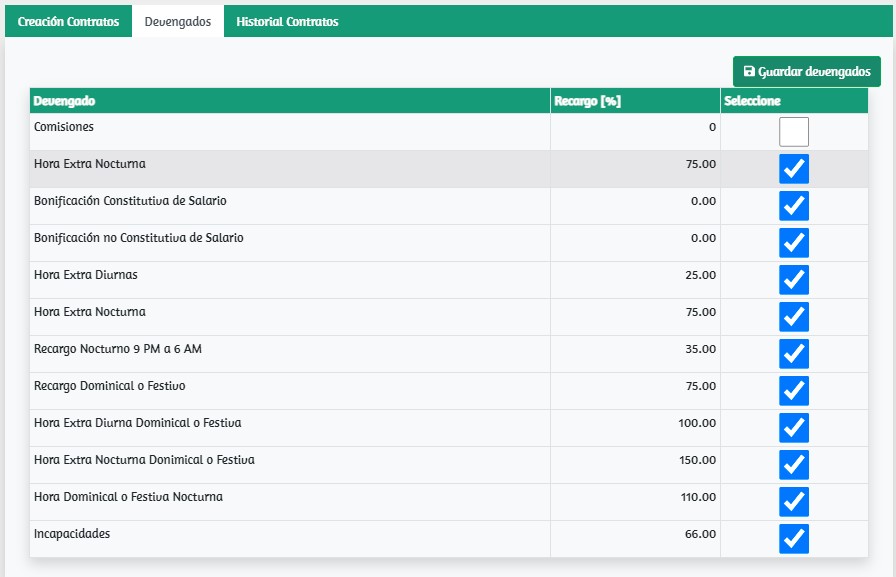The width and height of the screenshot is (896, 577).
Task: Toggle the Hora Extra Diurnas checkbox
Action: click(794, 280)
